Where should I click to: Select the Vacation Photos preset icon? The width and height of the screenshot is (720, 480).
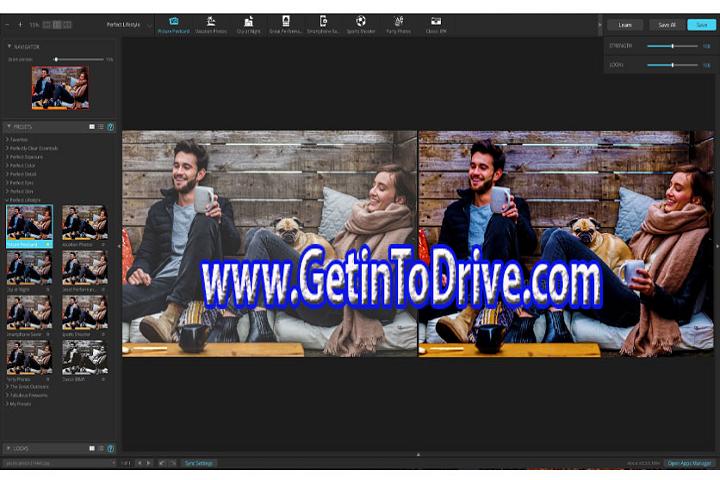click(x=211, y=25)
